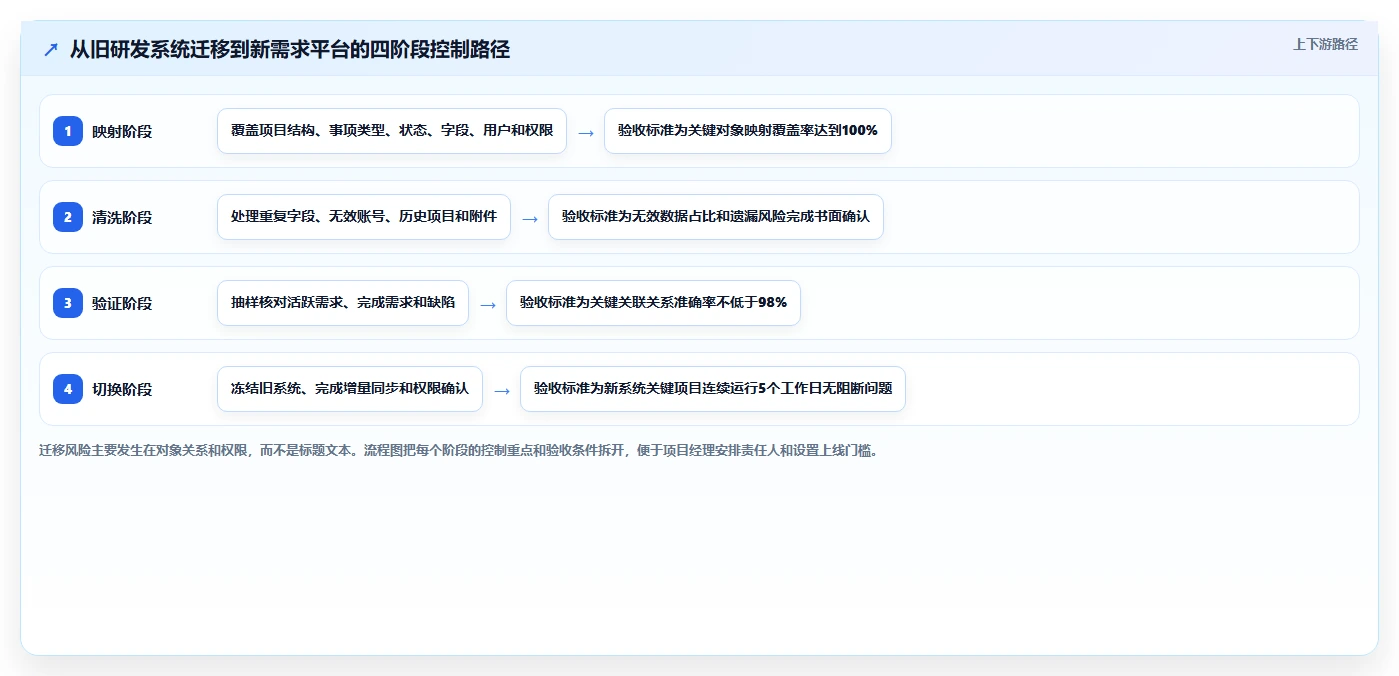Click the 映射阶段 stage label
Image resolution: width=1399 pixels, height=676 pixels.
point(122,131)
